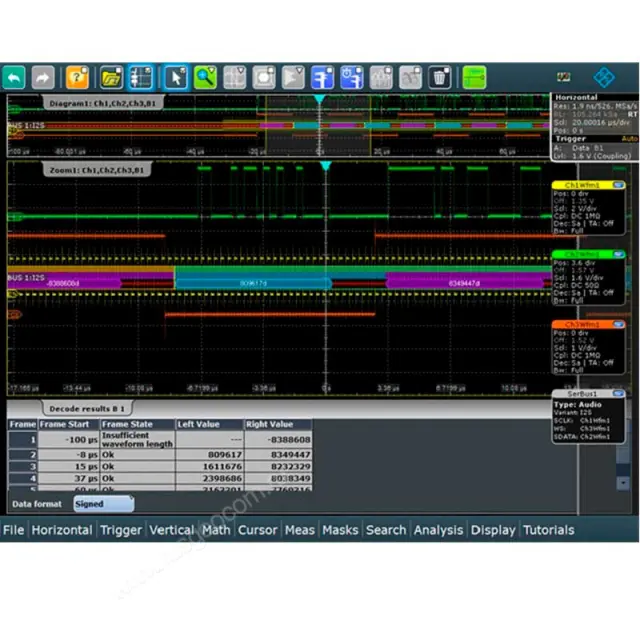Open help with the question mark icon

77,77
